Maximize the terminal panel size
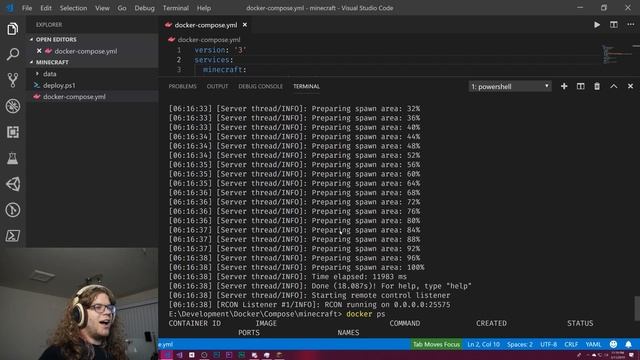The width and height of the screenshot is (640, 360). [613, 86]
